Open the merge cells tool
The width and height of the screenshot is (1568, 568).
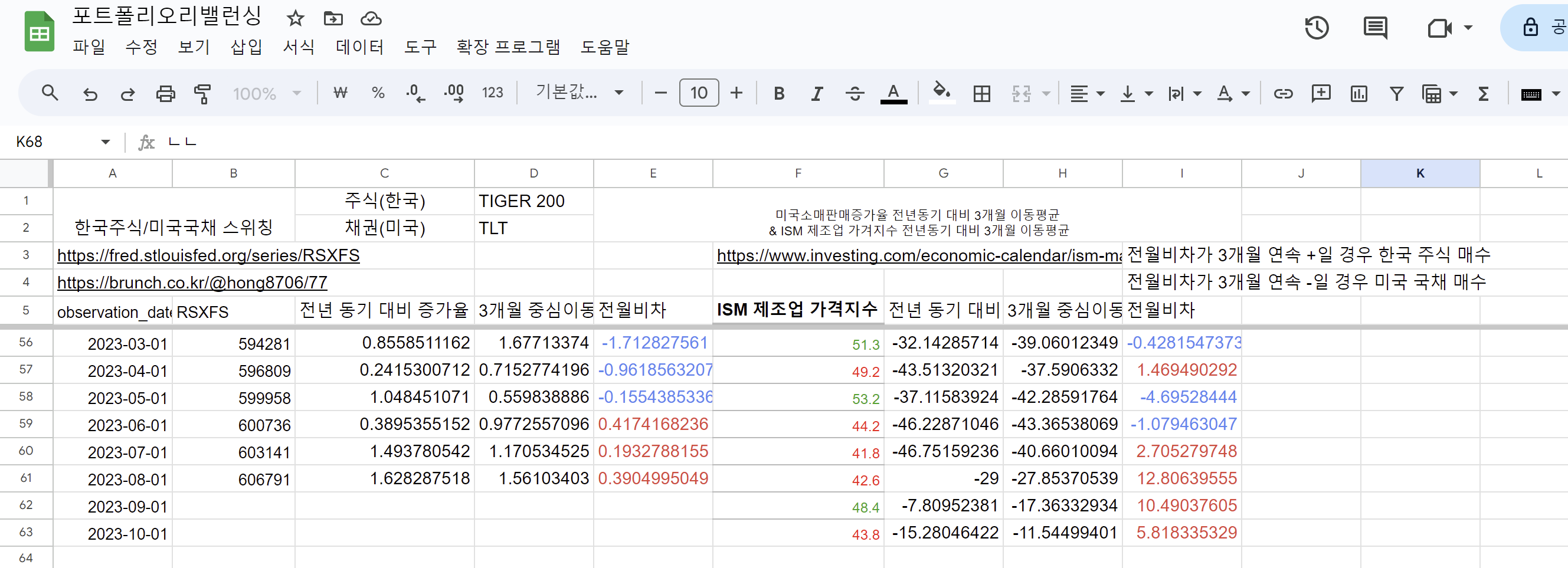click(1021, 94)
